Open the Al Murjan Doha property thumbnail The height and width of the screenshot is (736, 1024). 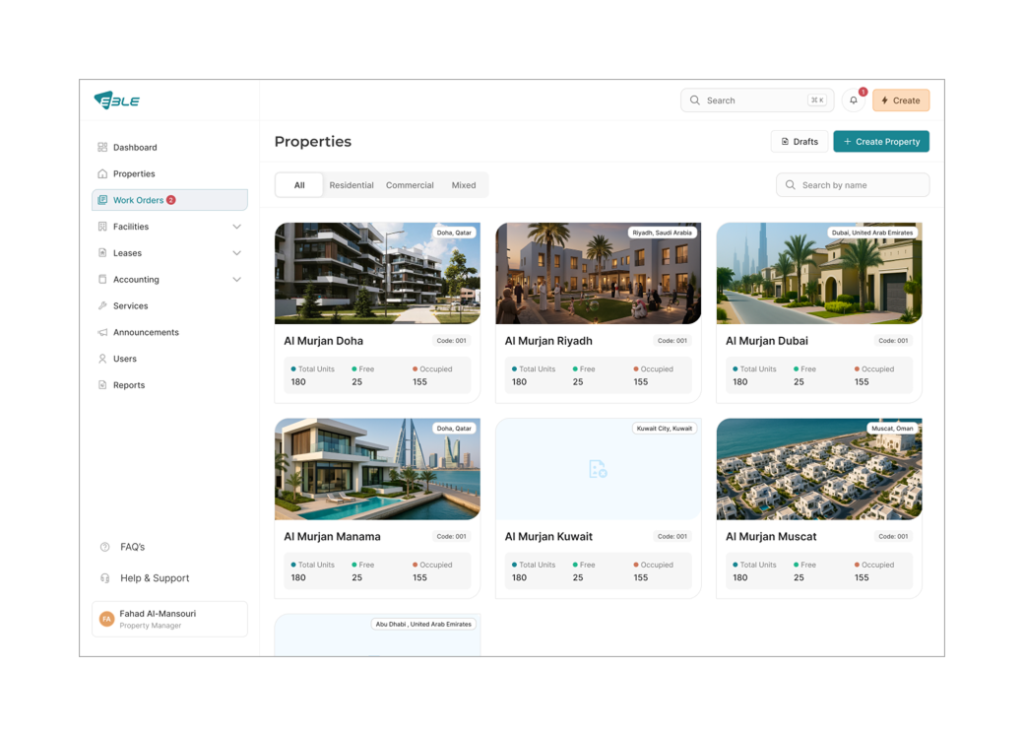(x=377, y=273)
